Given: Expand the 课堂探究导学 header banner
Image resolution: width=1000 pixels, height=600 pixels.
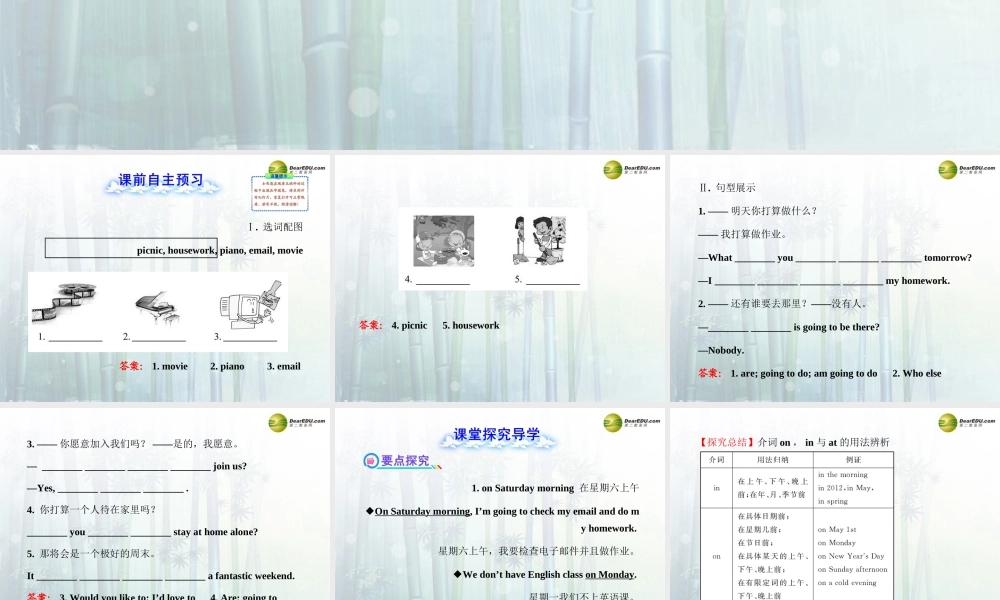Looking at the screenshot, I should 497,434.
